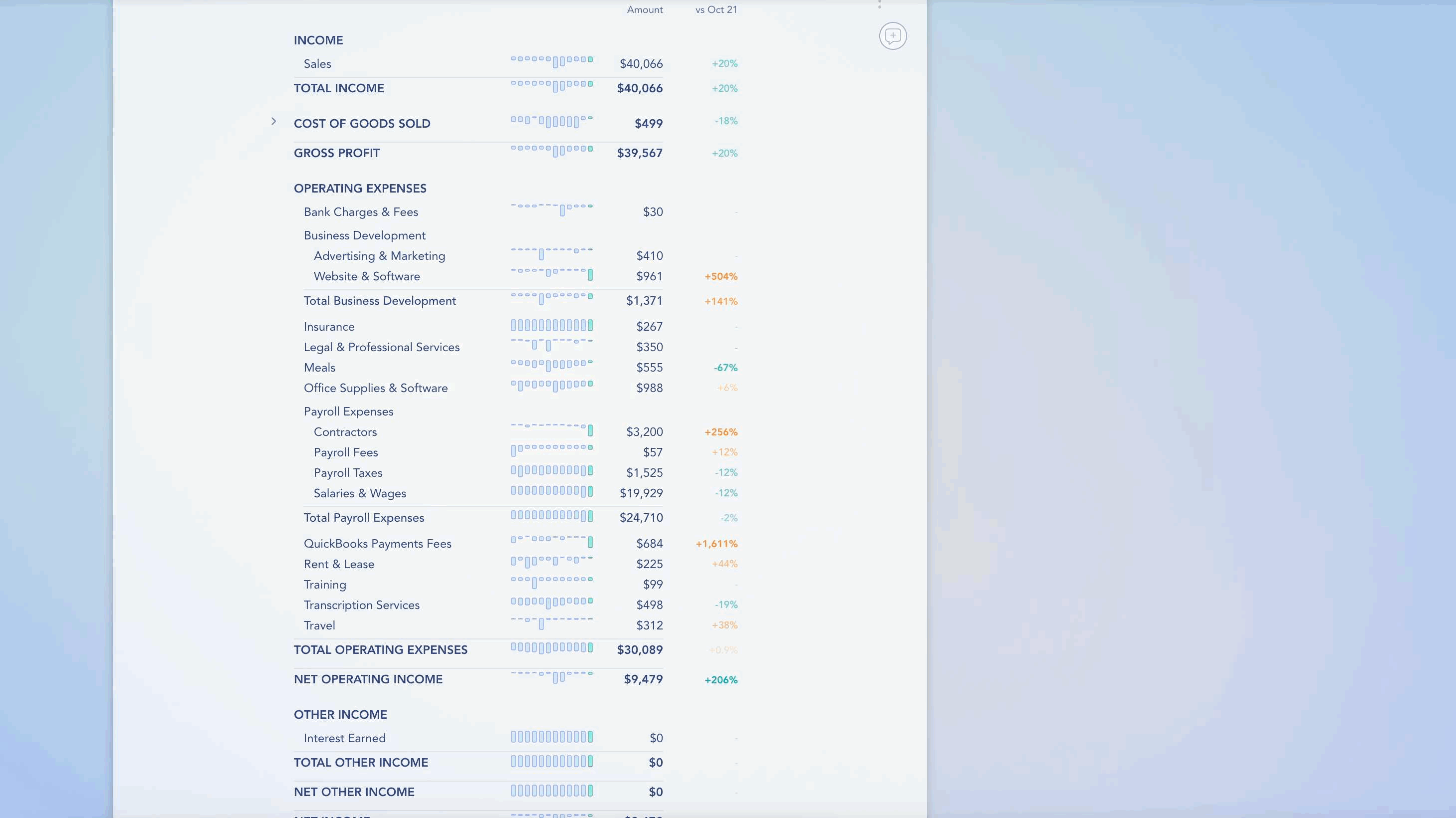This screenshot has height=818, width=1456.
Task: Select the INCOME section label
Action: [318, 40]
